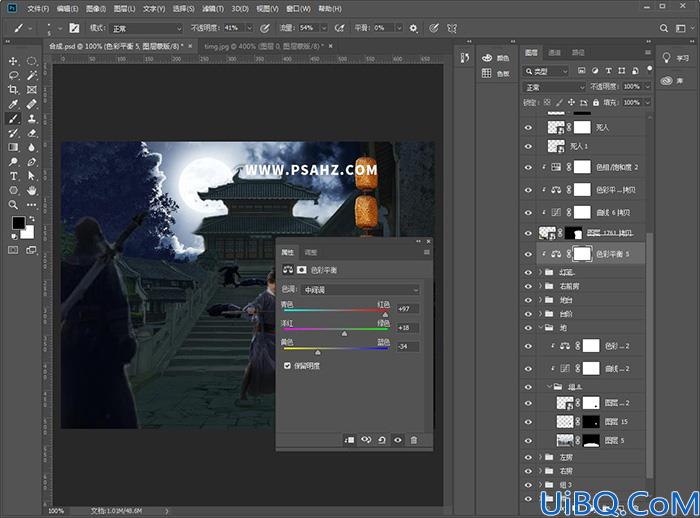The image size is (700, 518).
Task: Hide the 图层 15 layer
Action: pyautogui.click(x=528, y=422)
